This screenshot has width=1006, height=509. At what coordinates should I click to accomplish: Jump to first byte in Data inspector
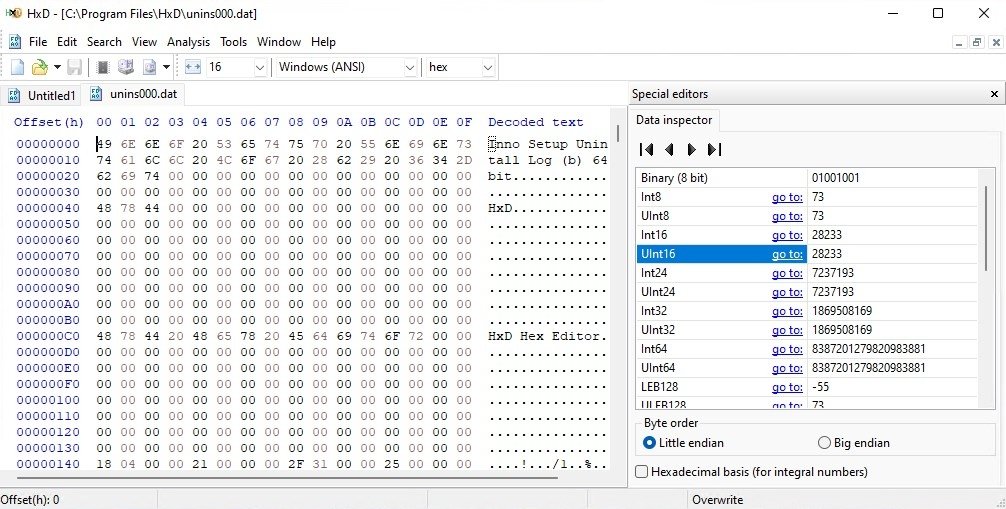pos(646,150)
